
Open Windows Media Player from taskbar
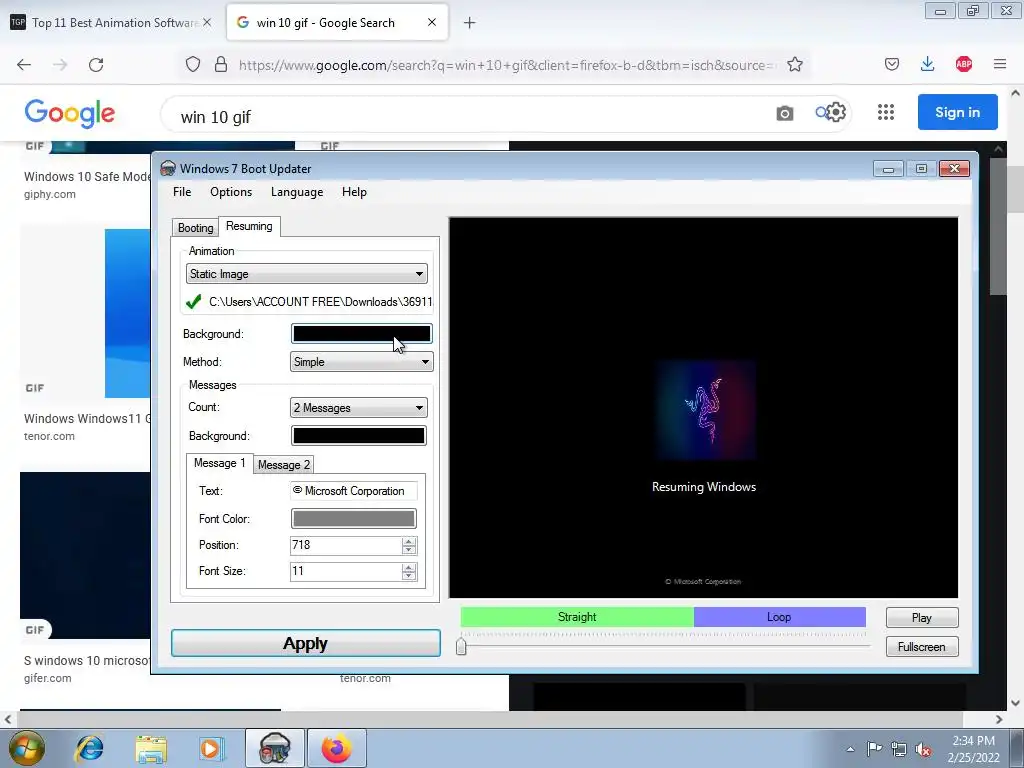point(212,748)
